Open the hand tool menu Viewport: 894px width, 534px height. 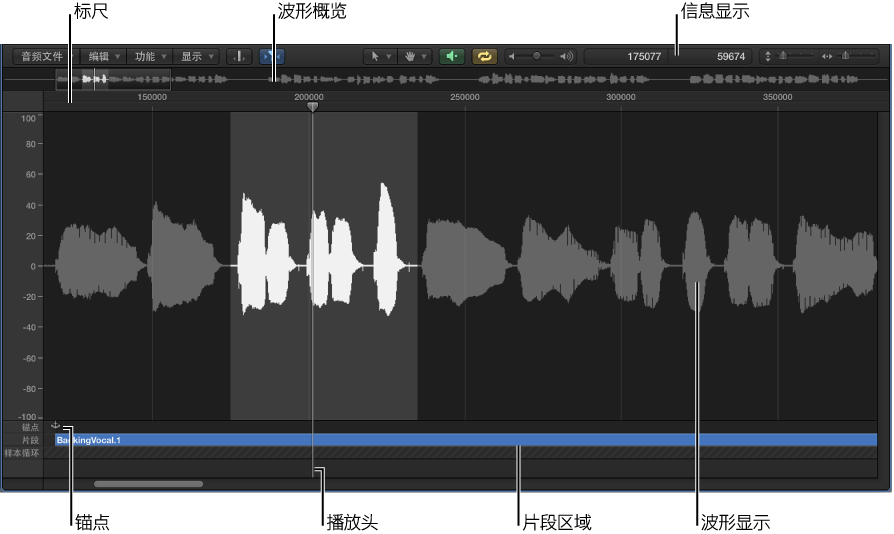[x=415, y=56]
